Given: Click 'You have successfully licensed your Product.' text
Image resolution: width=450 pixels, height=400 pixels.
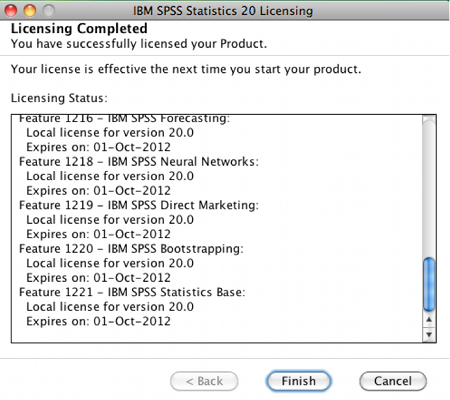Looking at the screenshot, I should click(x=139, y=44).
